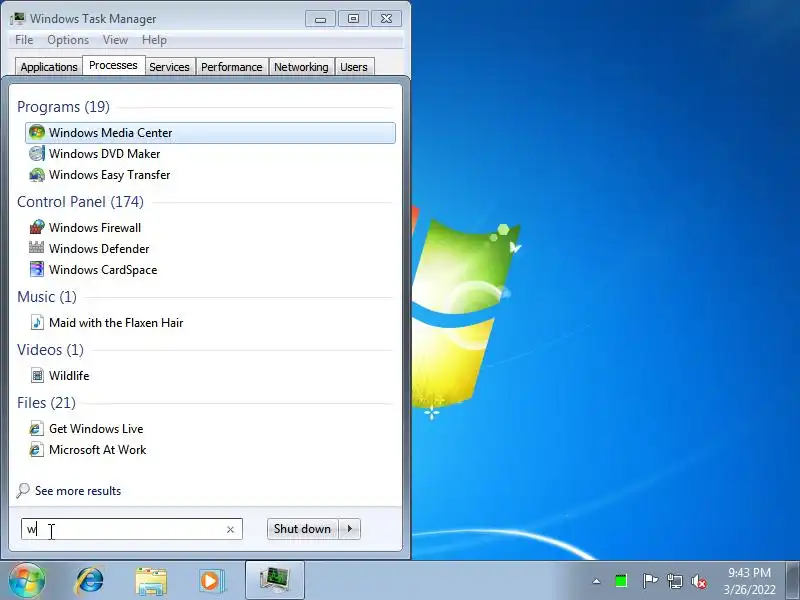Open Task Manager File menu

(x=24, y=40)
